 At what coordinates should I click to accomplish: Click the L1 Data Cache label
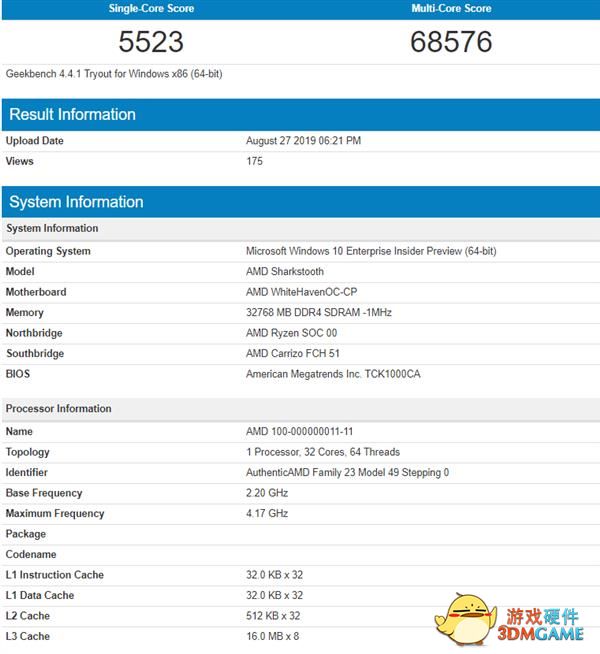coord(40,595)
